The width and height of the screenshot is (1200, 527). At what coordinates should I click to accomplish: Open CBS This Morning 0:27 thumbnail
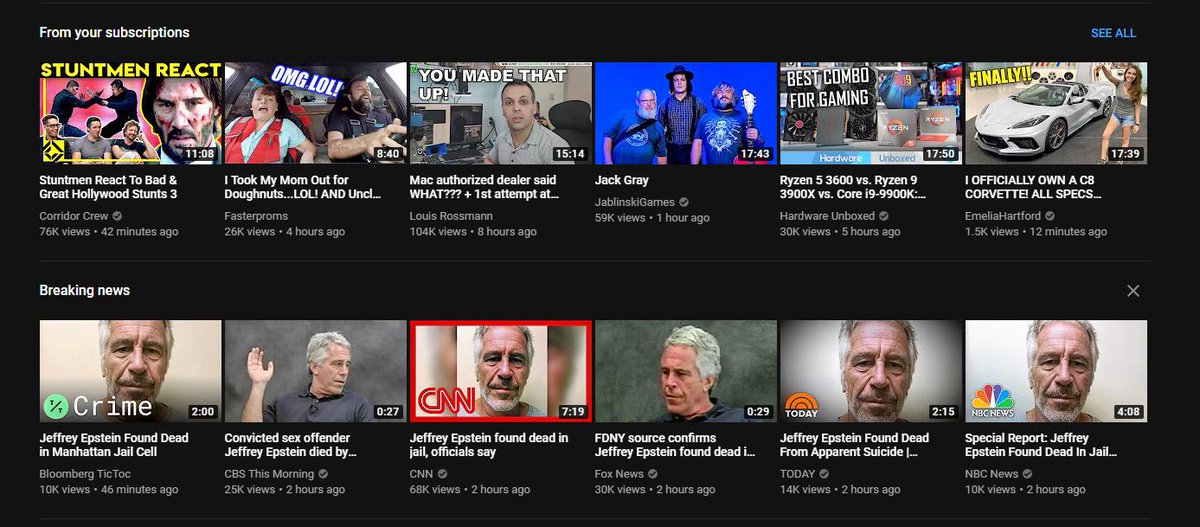315,371
